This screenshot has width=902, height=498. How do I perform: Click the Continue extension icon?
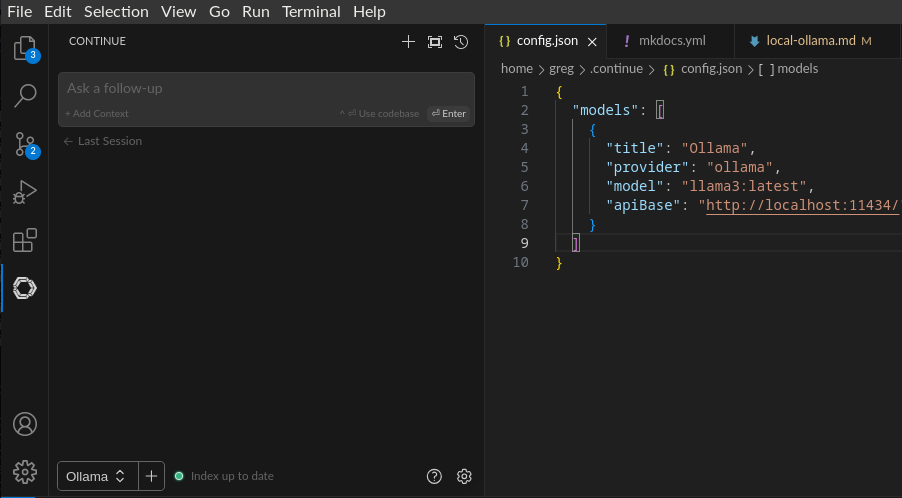[25, 288]
